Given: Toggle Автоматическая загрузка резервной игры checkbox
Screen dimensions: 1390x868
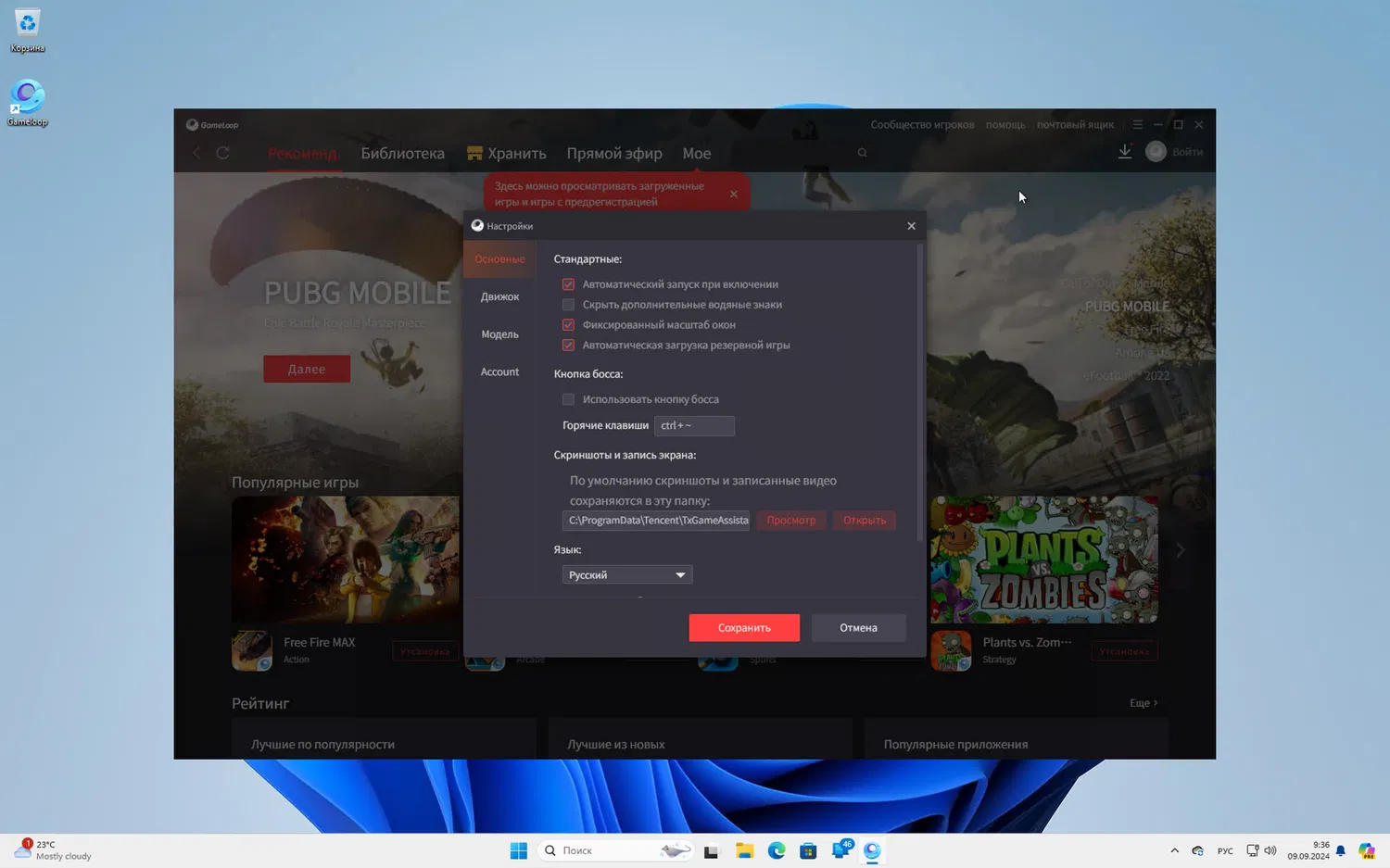Looking at the screenshot, I should (x=568, y=346).
